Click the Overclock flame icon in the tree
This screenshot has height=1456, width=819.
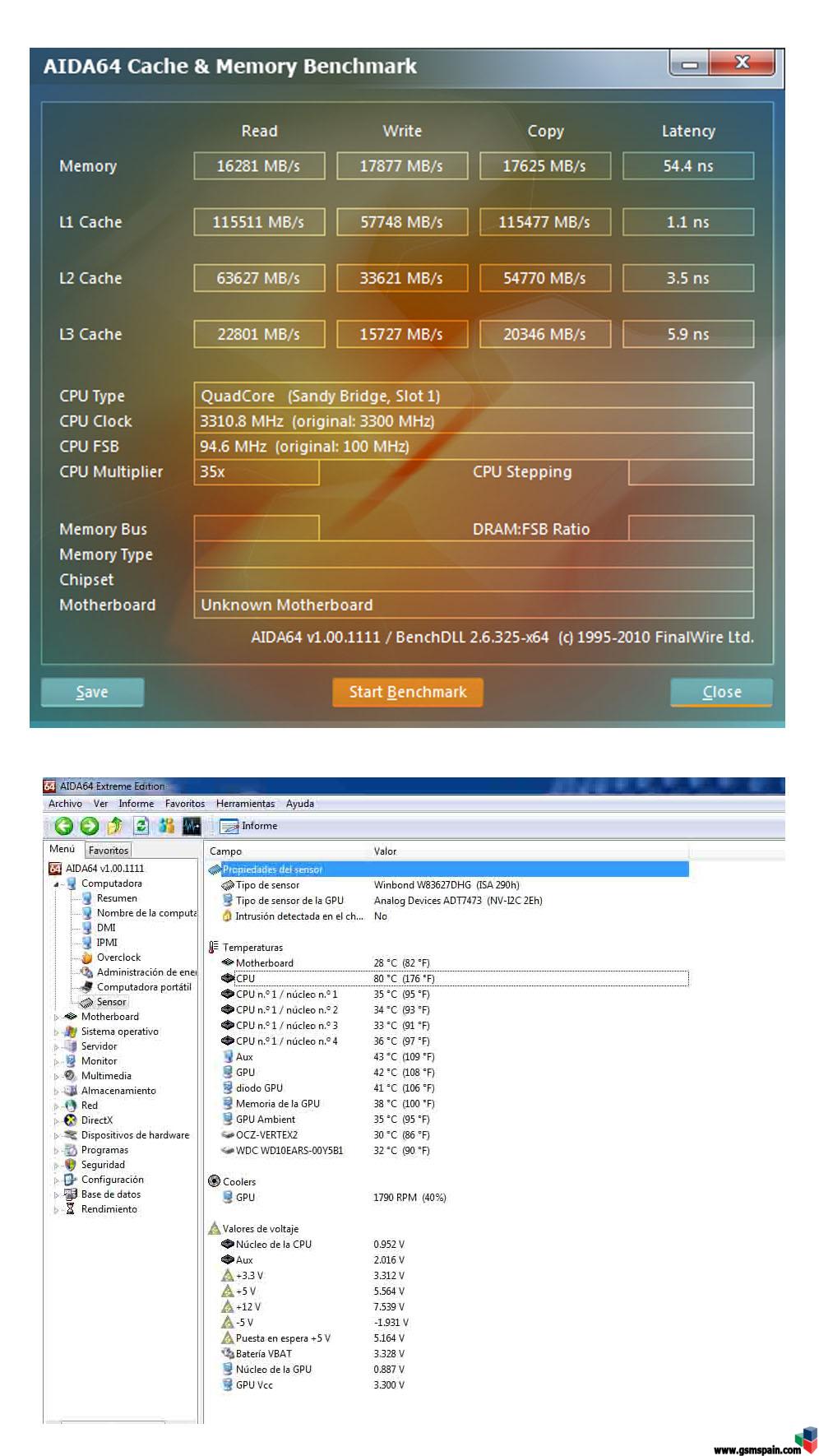click(86, 958)
